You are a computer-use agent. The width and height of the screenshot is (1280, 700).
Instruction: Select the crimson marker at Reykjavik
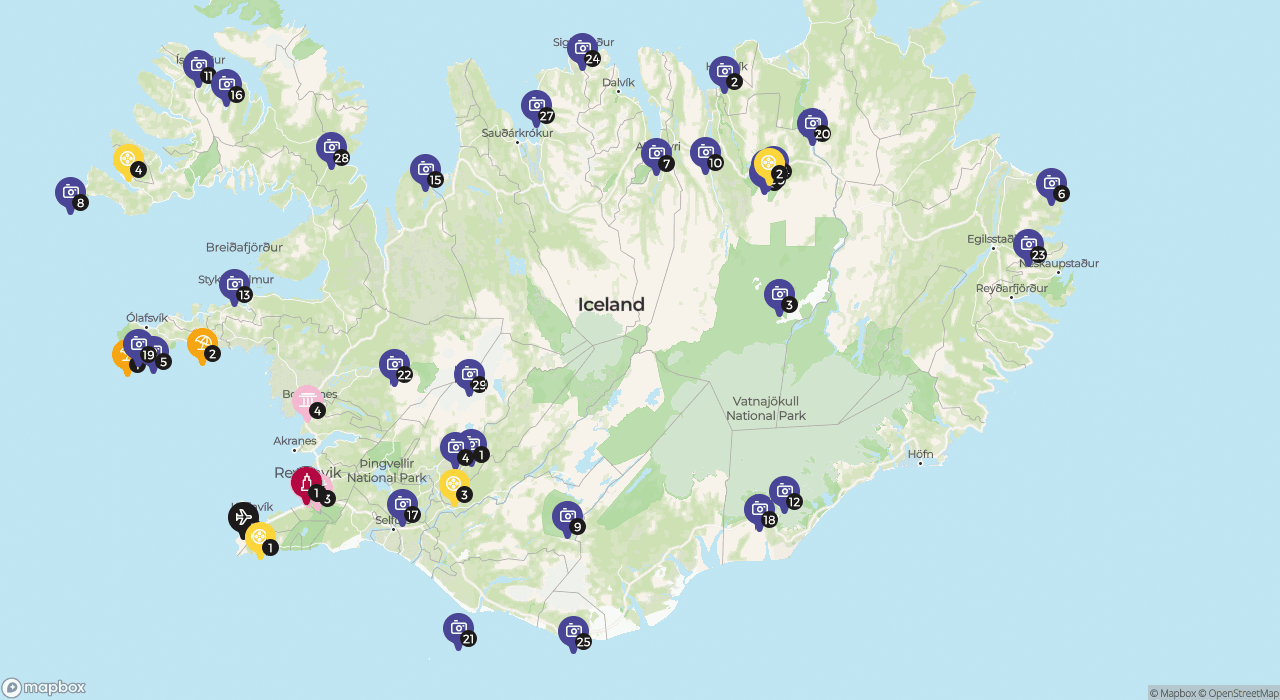[x=306, y=483]
